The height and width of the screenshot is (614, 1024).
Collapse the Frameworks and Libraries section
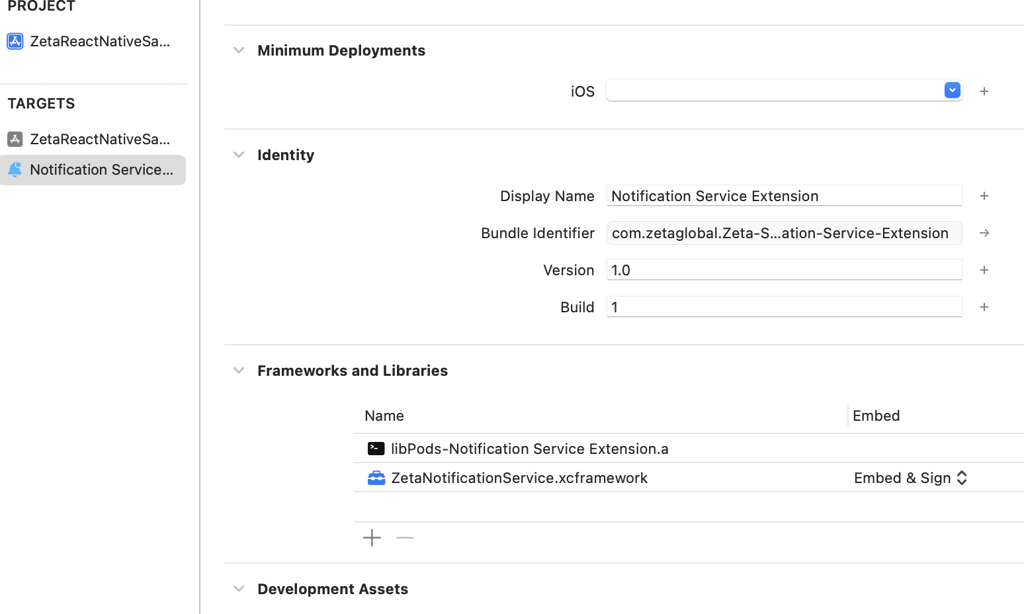click(x=238, y=370)
